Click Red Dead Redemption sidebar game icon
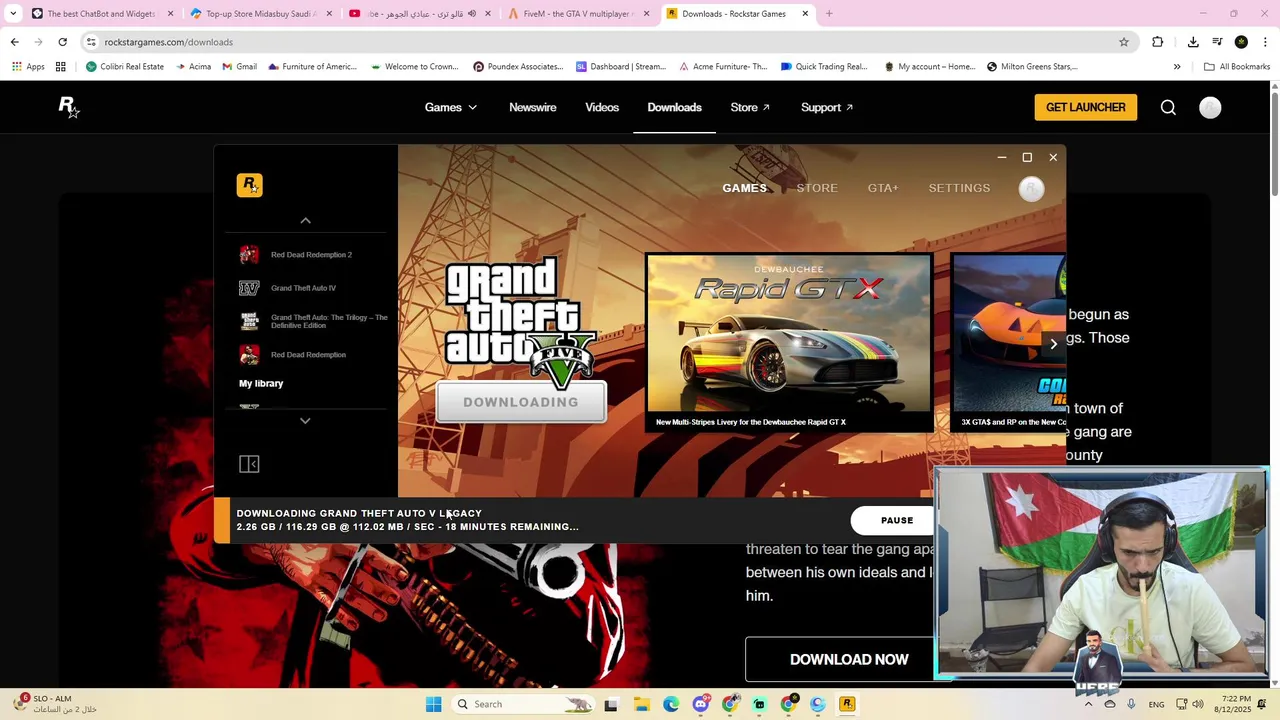This screenshot has width=1280, height=720. coord(249,355)
